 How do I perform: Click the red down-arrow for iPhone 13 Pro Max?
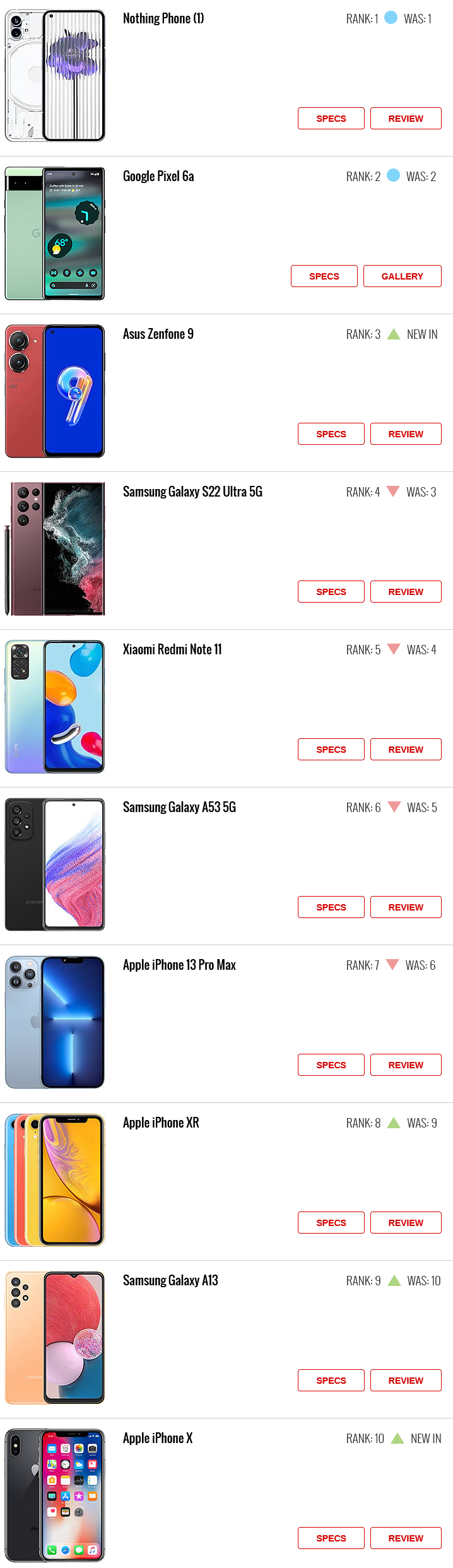(x=392, y=964)
